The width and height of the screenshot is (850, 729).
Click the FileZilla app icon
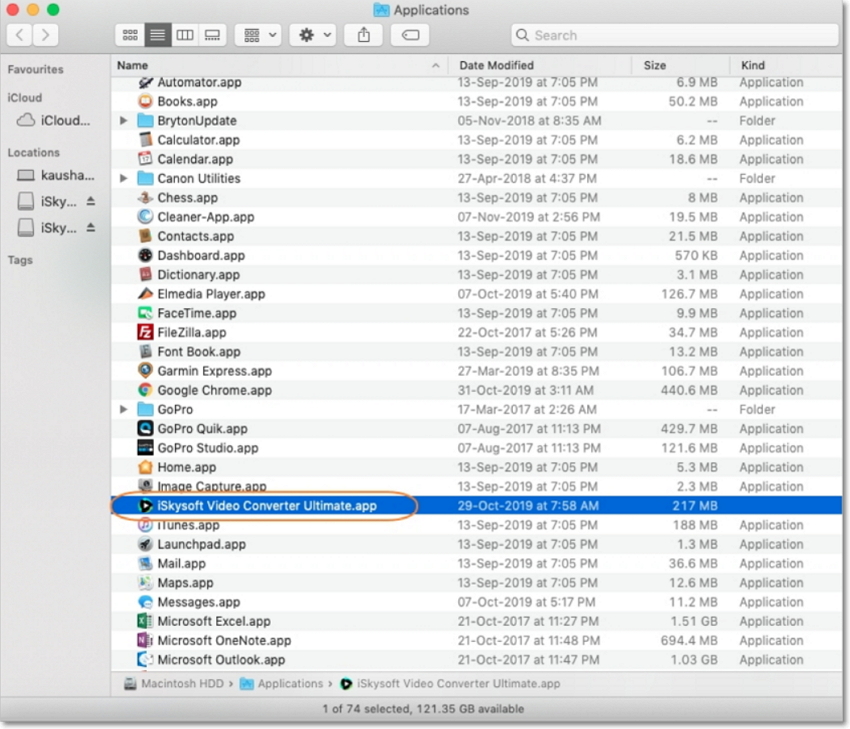pyautogui.click(x=145, y=333)
